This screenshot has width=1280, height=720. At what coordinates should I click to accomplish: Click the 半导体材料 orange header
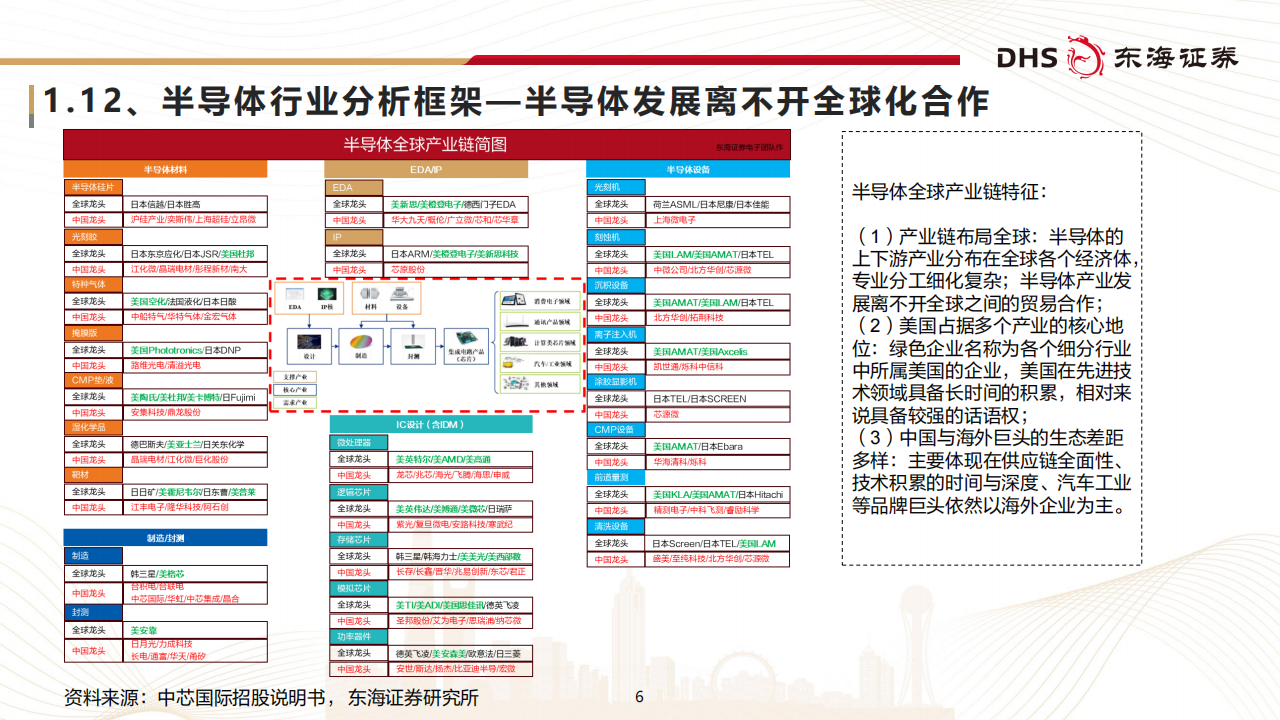coord(165,170)
